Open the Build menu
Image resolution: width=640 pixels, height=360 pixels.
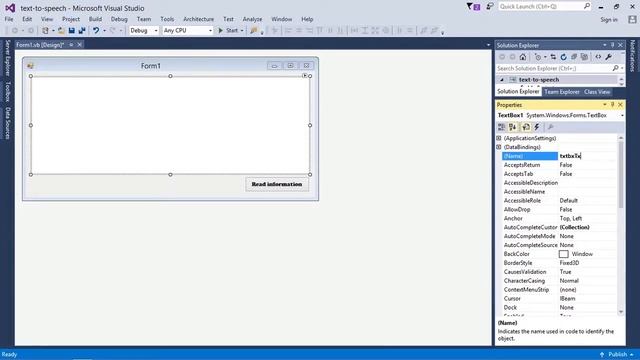point(96,19)
